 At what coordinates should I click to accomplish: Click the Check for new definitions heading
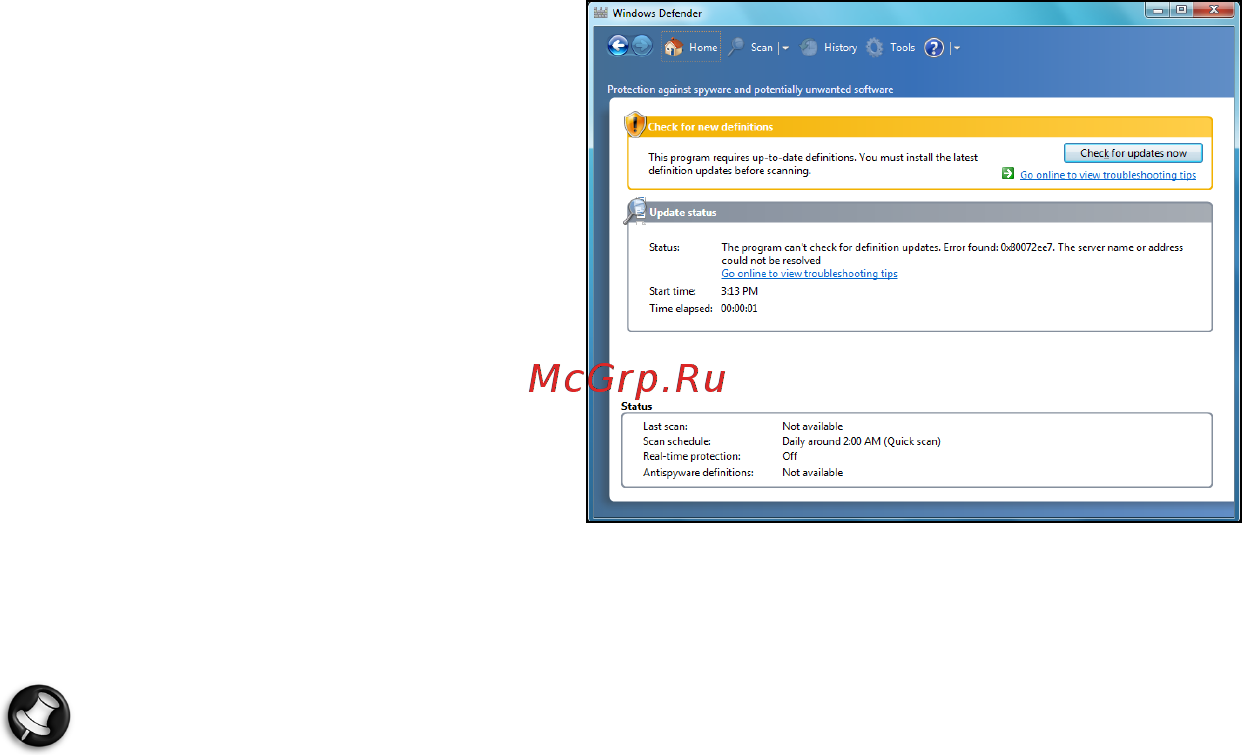pyautogui.click(x=710, y=127)
